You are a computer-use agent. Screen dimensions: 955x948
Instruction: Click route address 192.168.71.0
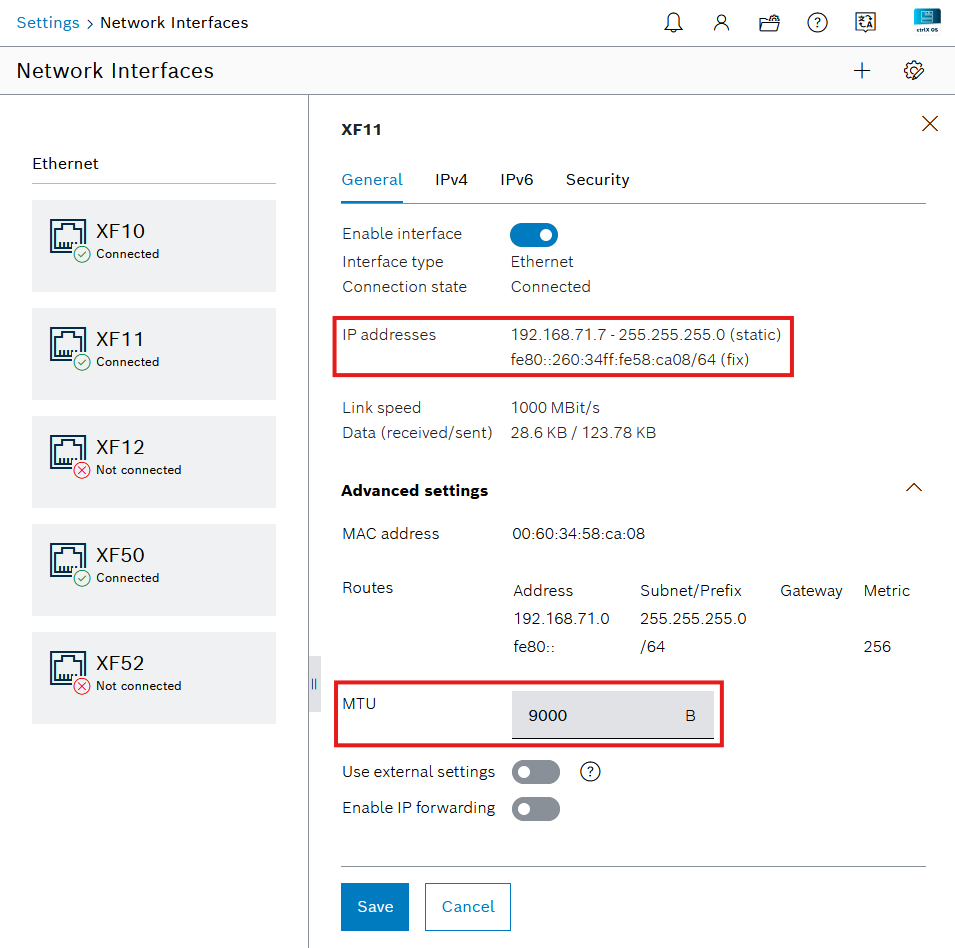point(561,619)
